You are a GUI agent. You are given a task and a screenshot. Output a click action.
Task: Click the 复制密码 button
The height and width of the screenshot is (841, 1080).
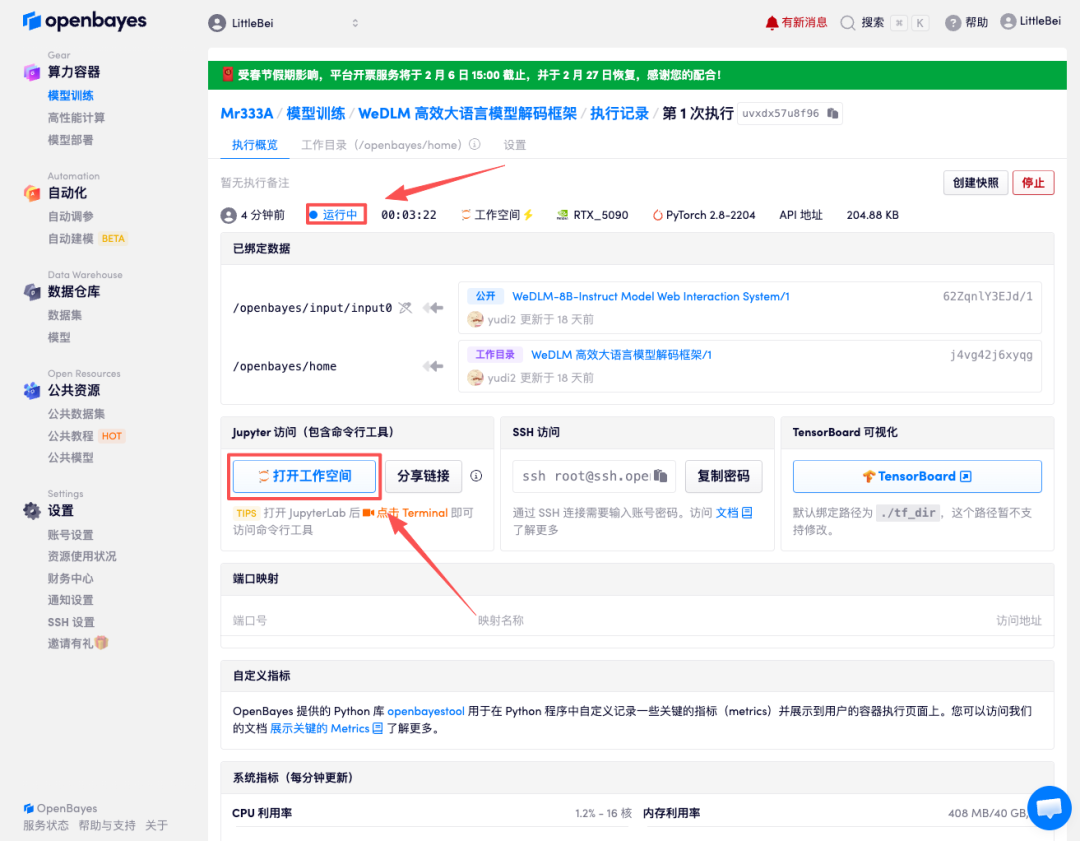[723, 476]
